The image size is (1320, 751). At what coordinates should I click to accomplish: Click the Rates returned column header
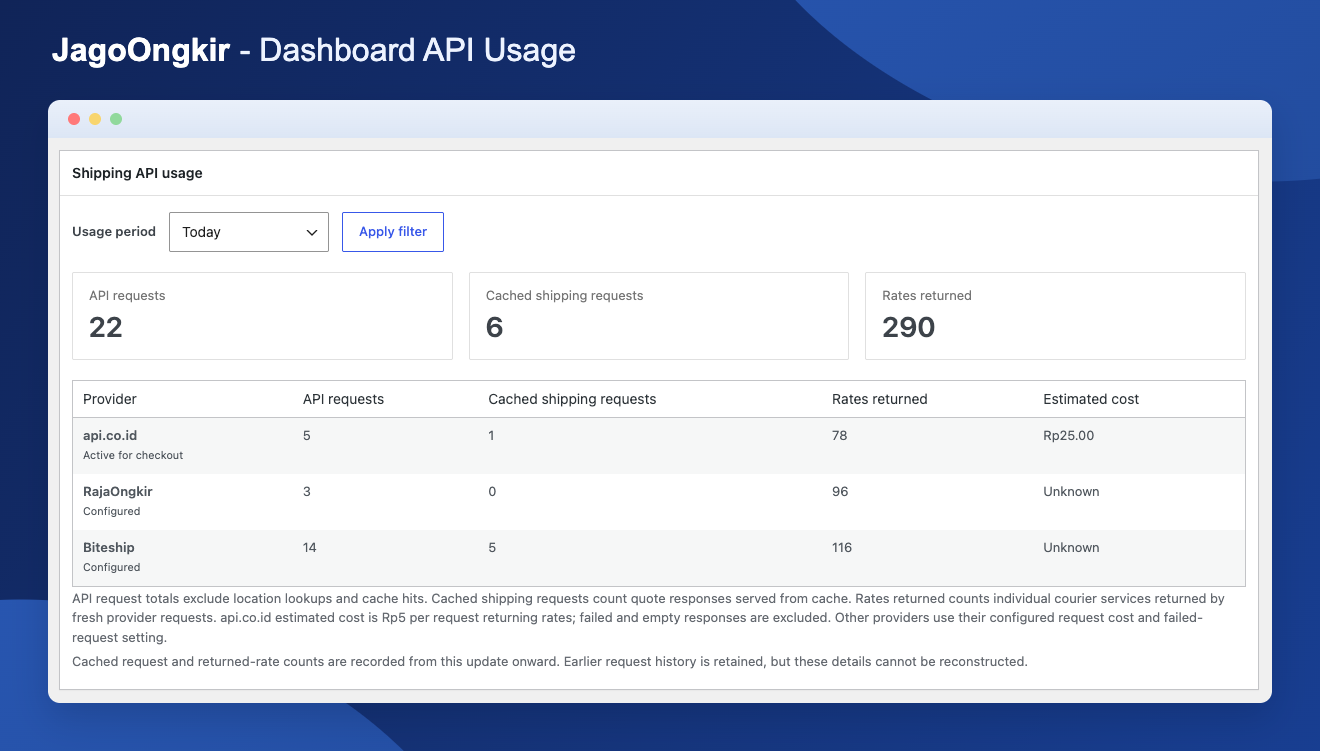[x=880, y=399]
